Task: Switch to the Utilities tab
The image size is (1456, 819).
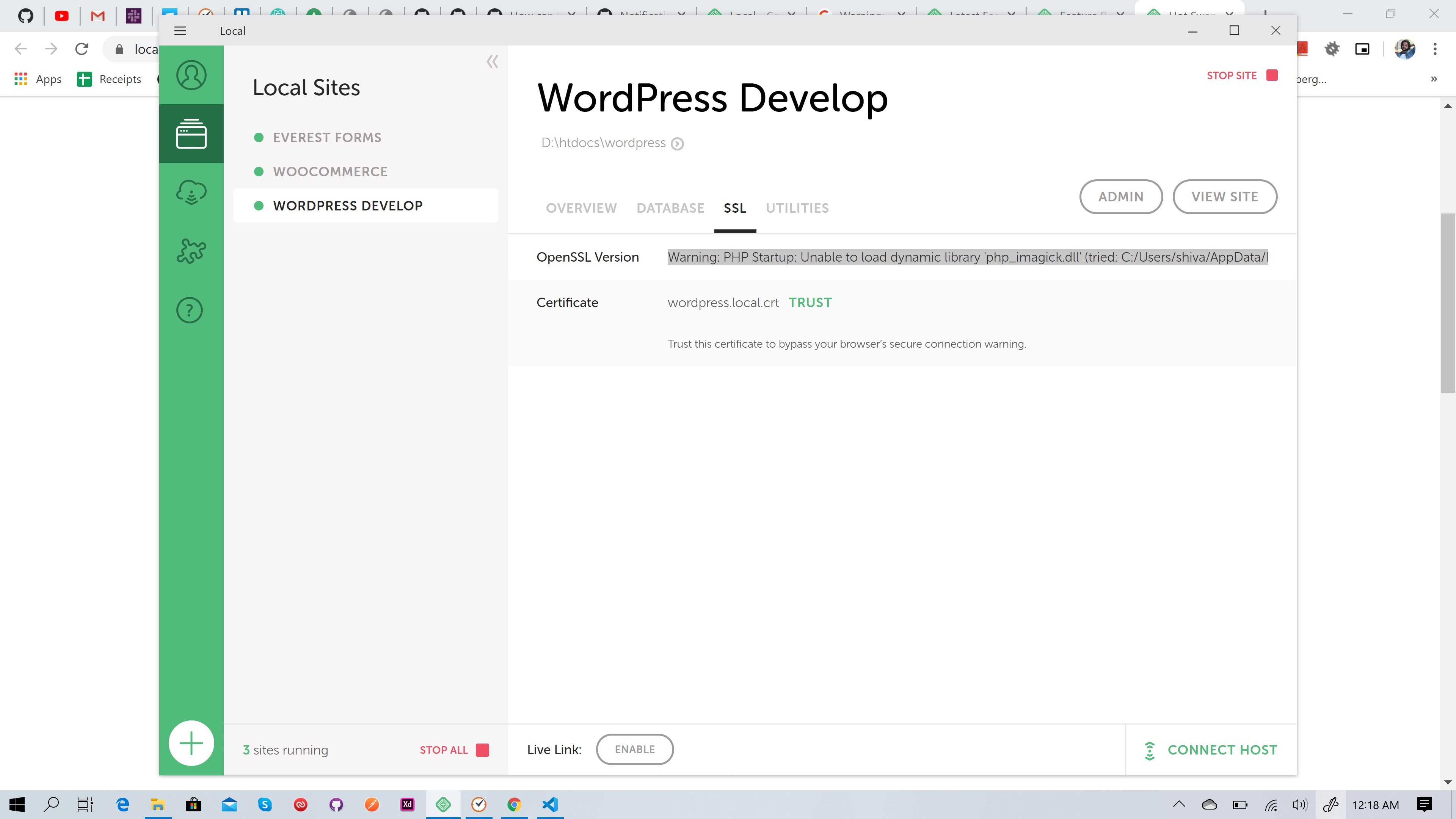Action: [797, 208]
